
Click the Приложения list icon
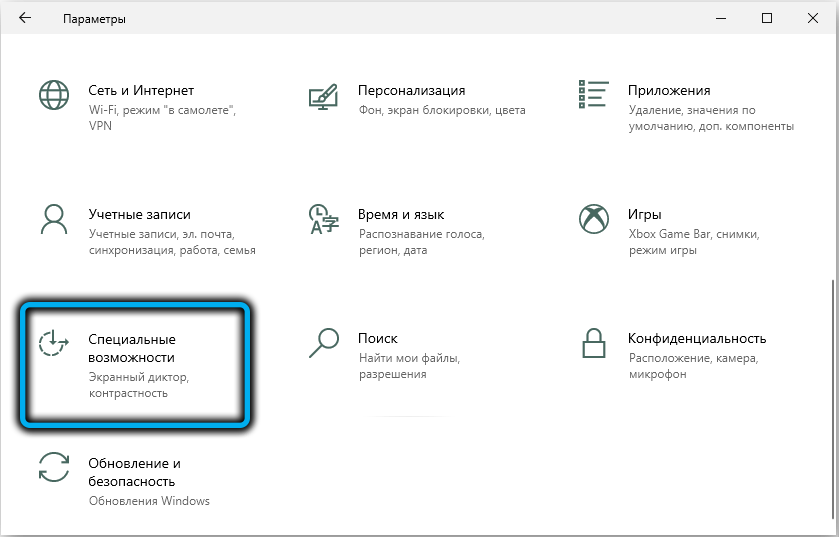(593, 95)
